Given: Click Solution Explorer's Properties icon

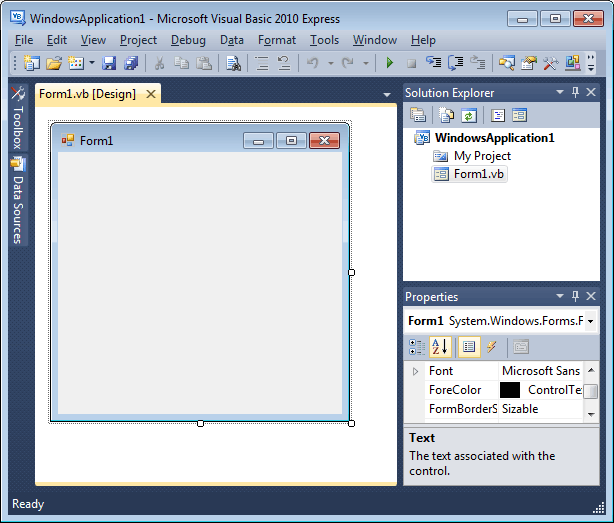Looking at the screenshot, I should point(418,115).
